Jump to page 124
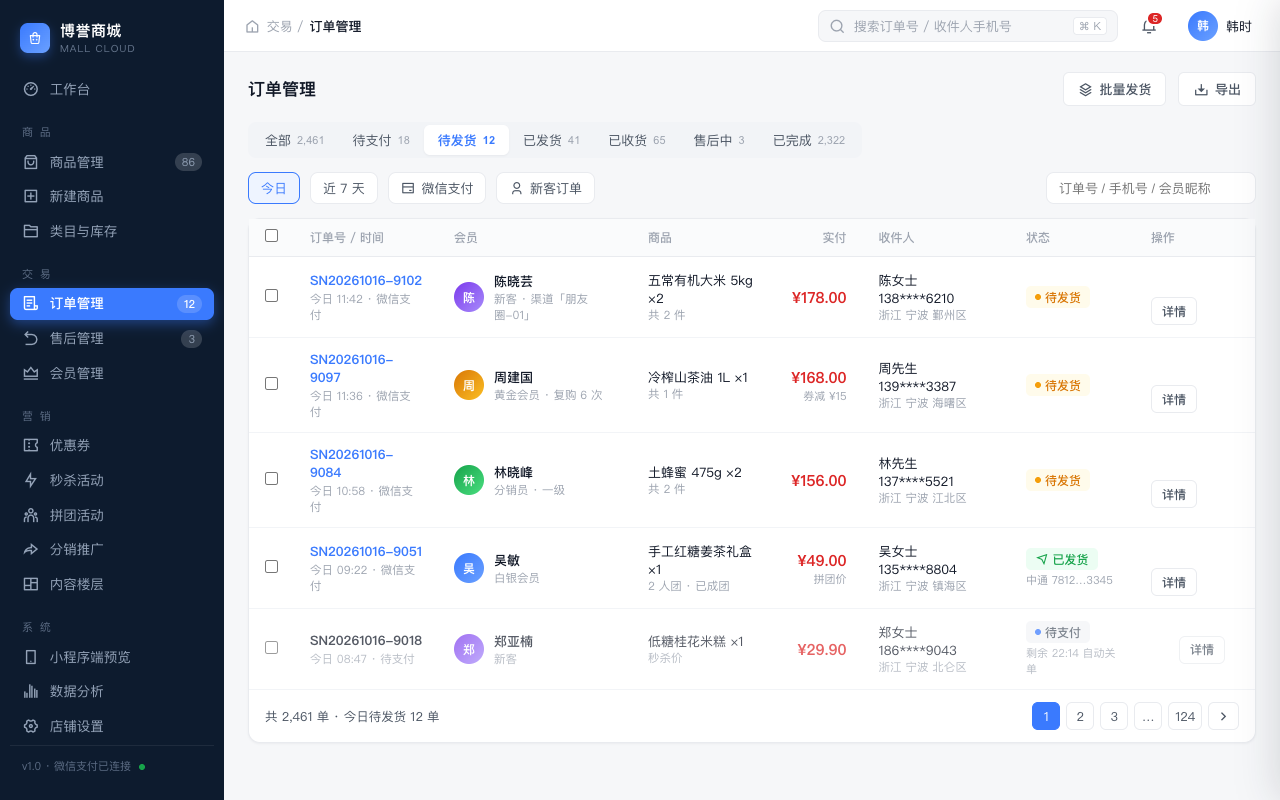The width and height of the screenshot is (1280, 800). pos(1185,716)
